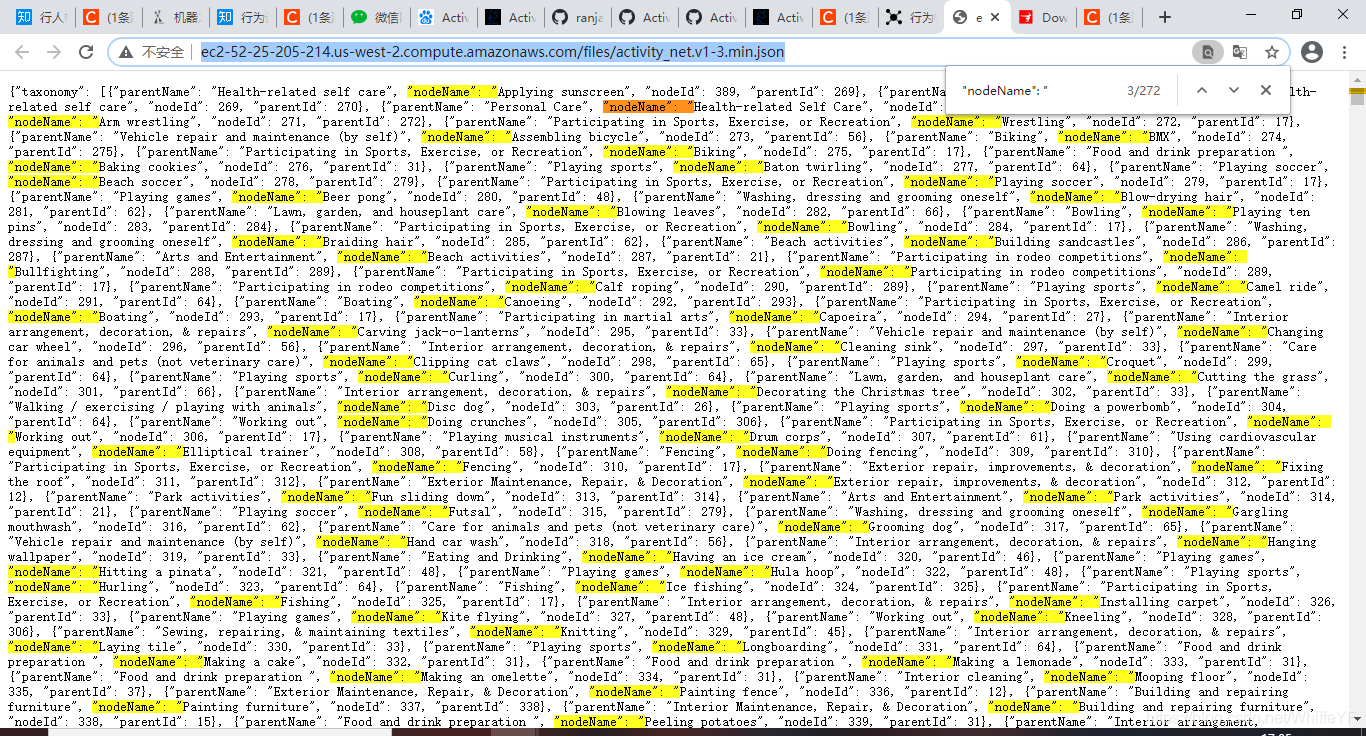Click the text "Kite flying"
The width and height of the screenshot is (1366, 736).
tap(482, 617)
